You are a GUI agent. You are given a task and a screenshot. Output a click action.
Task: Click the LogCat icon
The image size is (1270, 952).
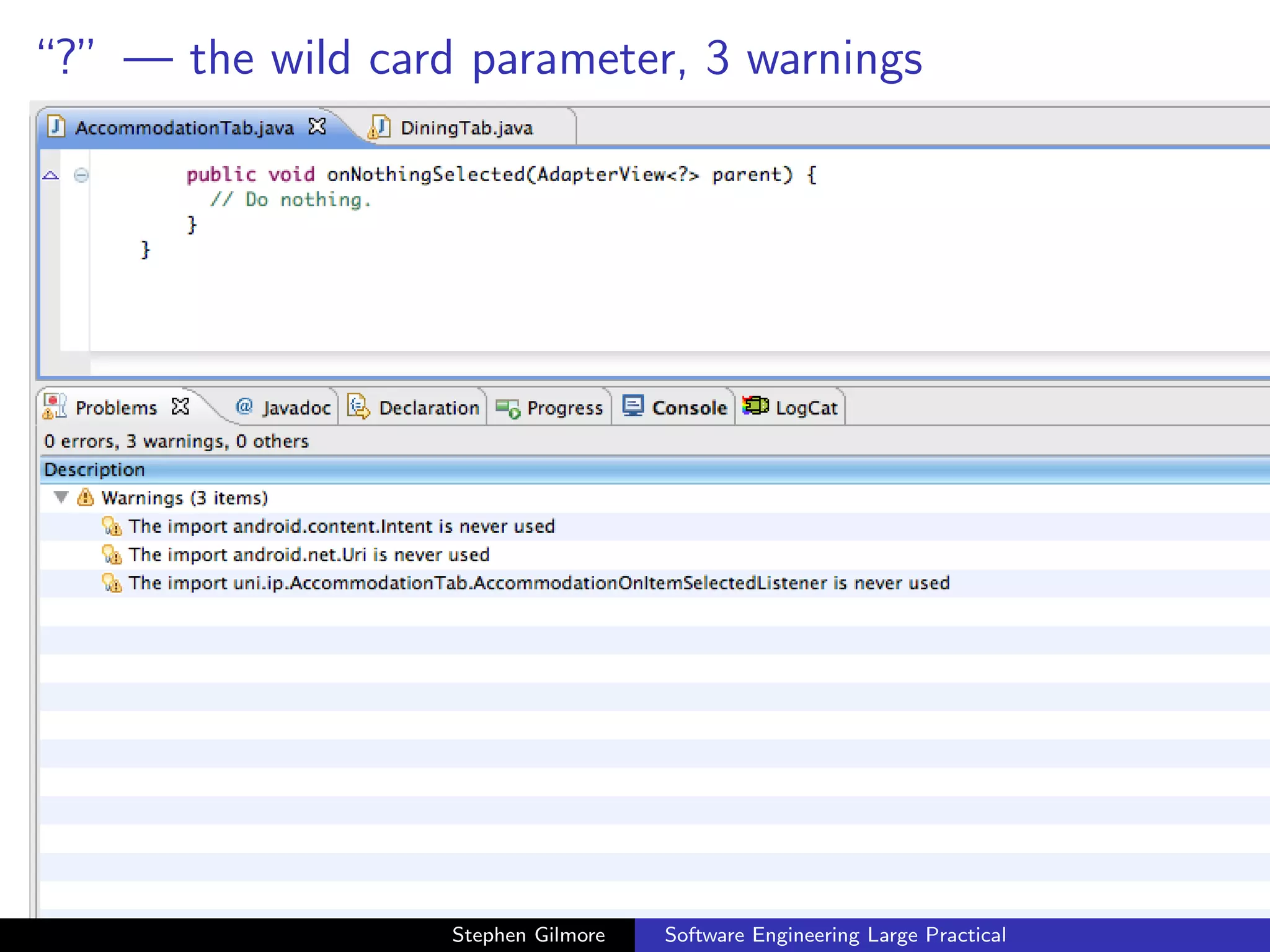pos(755,405)
